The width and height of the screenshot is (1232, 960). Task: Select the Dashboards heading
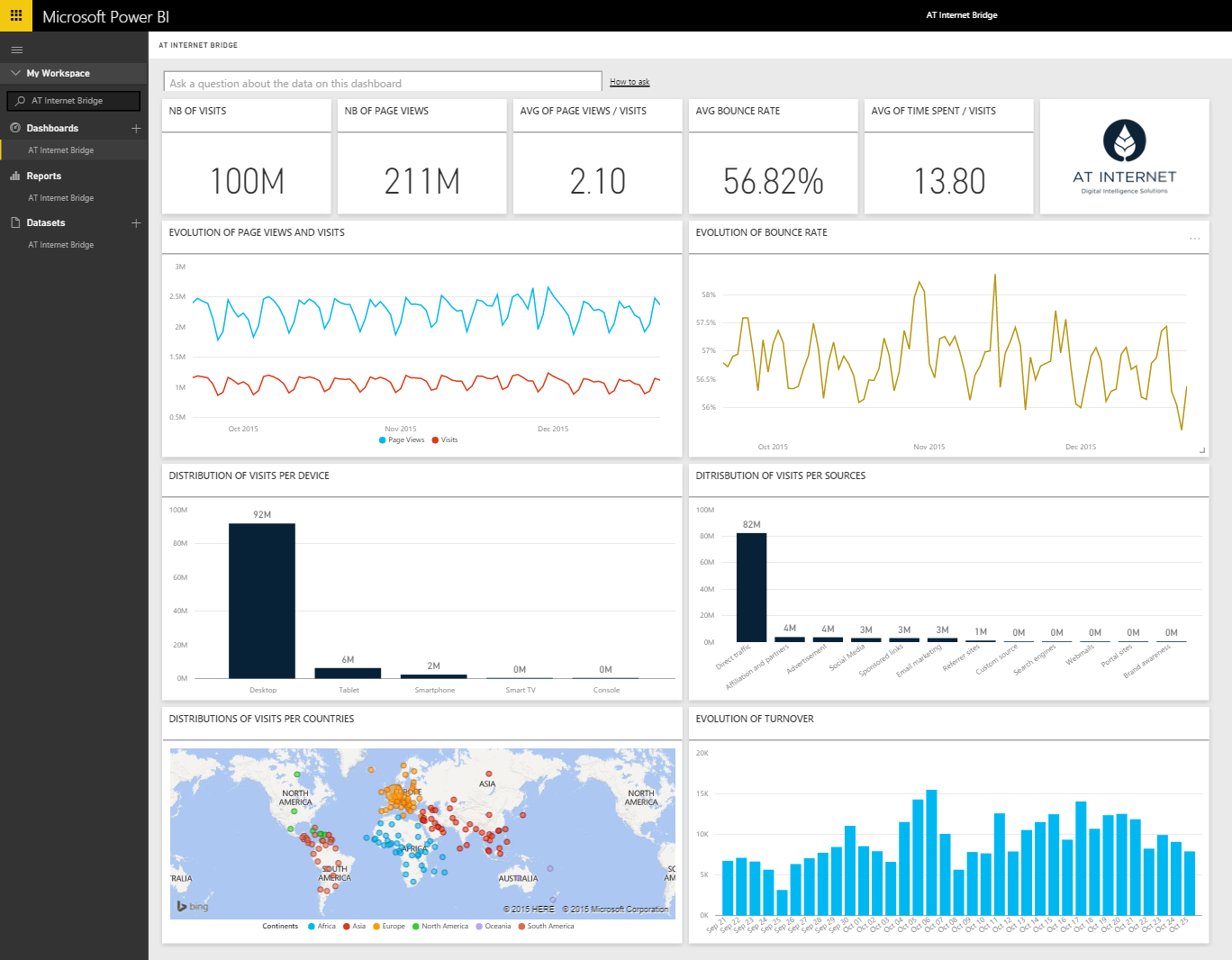(52, 129)
